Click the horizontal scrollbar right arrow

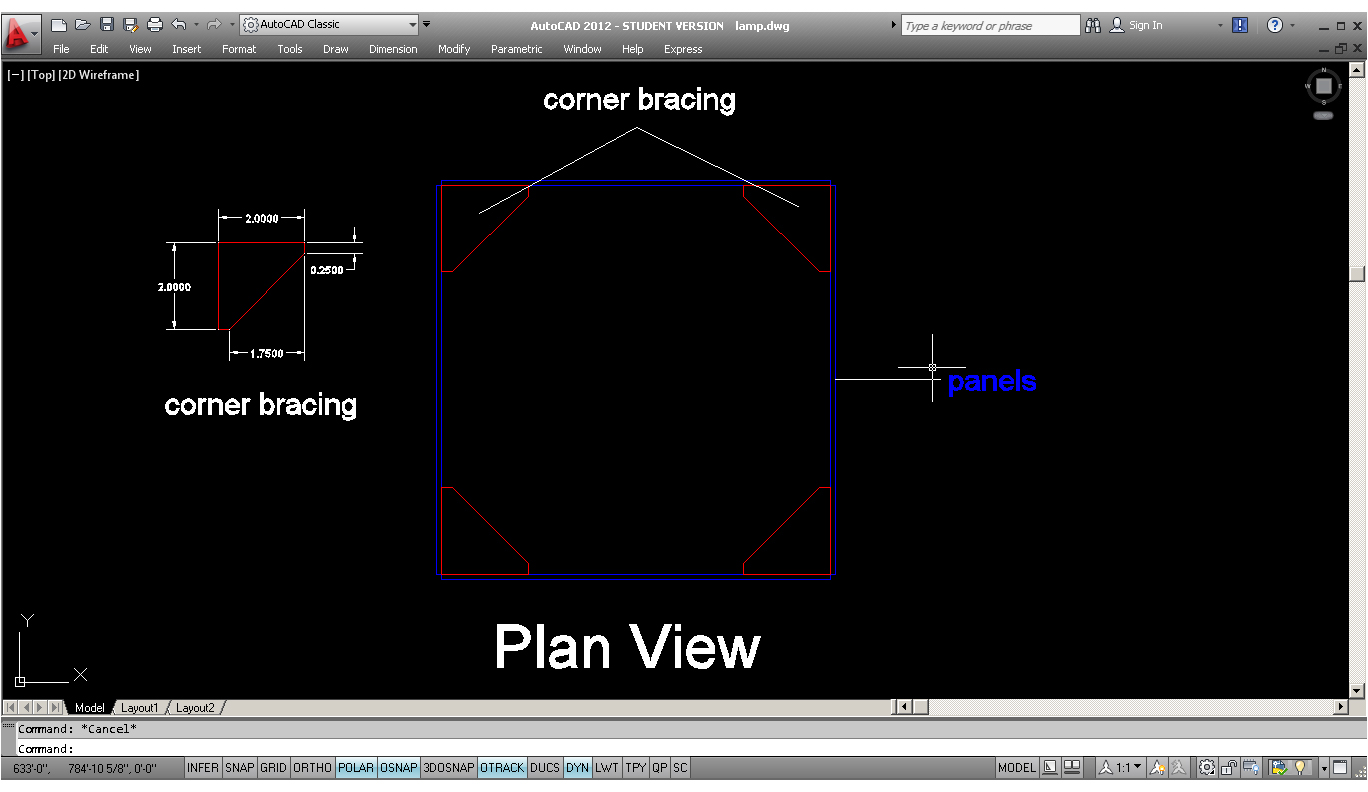[x=1341, y=707]
